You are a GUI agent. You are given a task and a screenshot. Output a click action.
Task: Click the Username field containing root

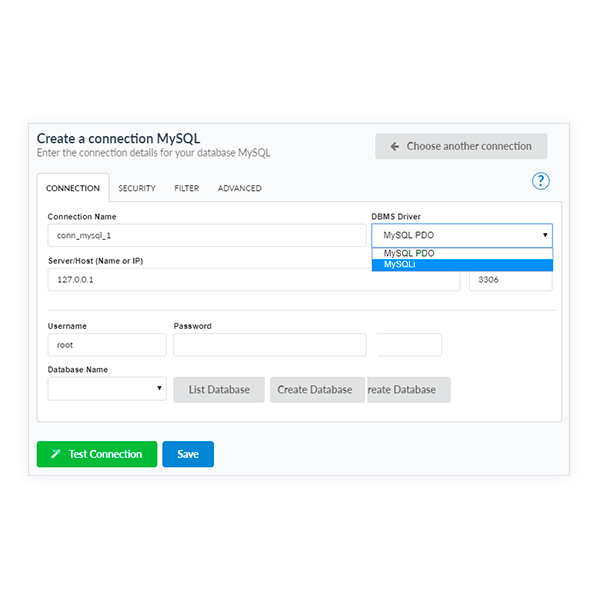click(106, 345)
